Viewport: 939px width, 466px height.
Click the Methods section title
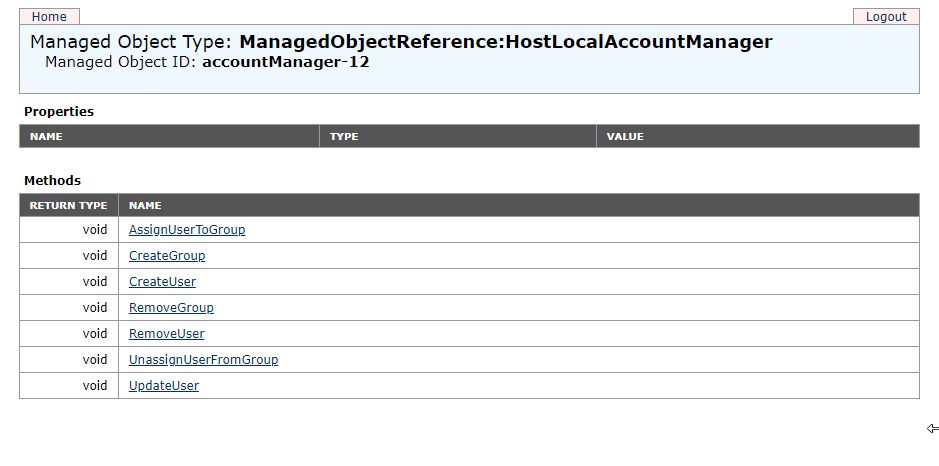(x=52, y=181)
